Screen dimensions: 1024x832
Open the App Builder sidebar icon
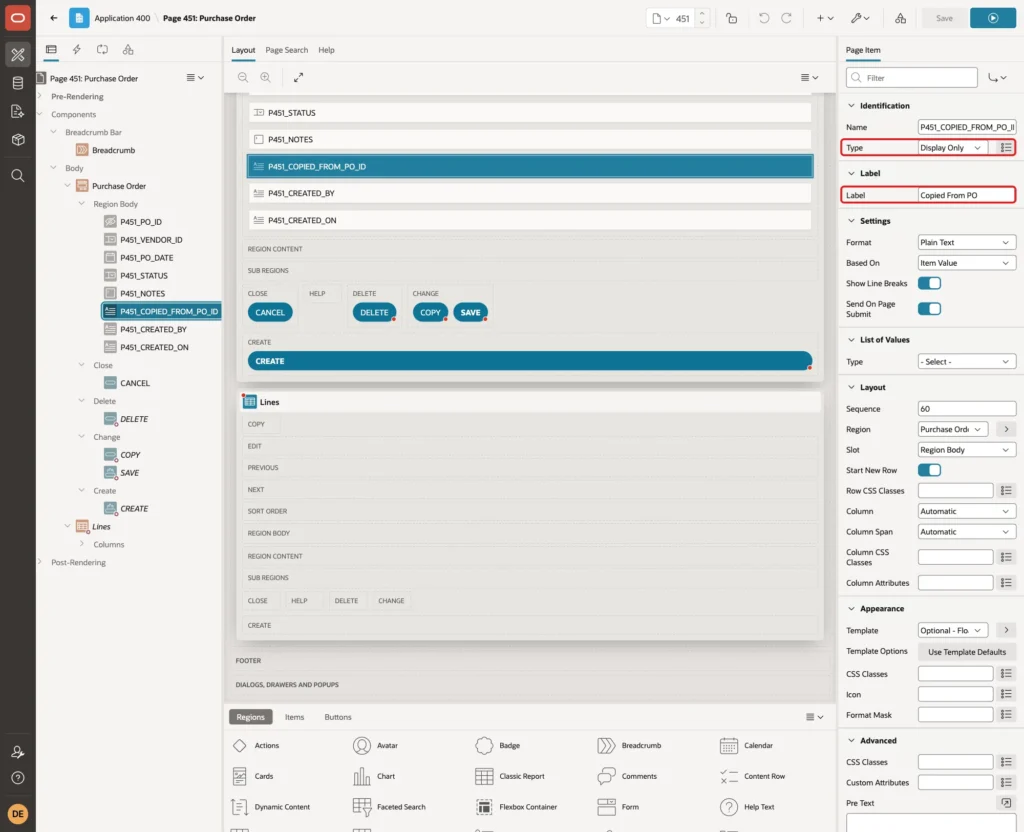18,55
